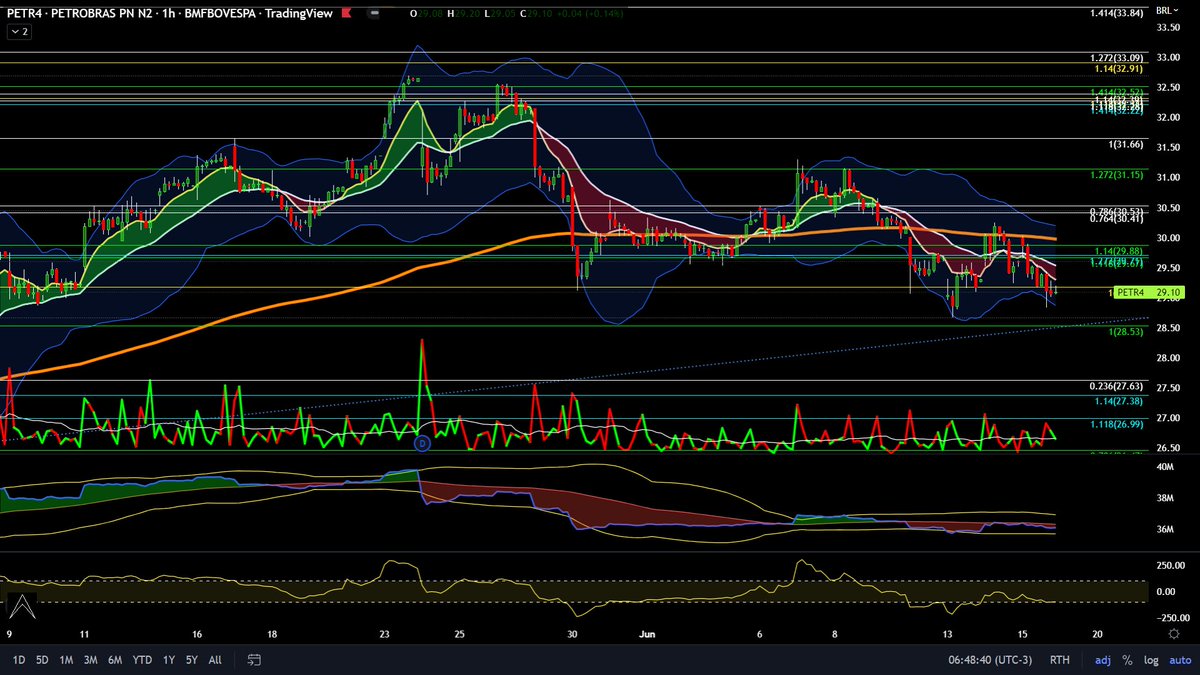Select the 1D date range

18,660
